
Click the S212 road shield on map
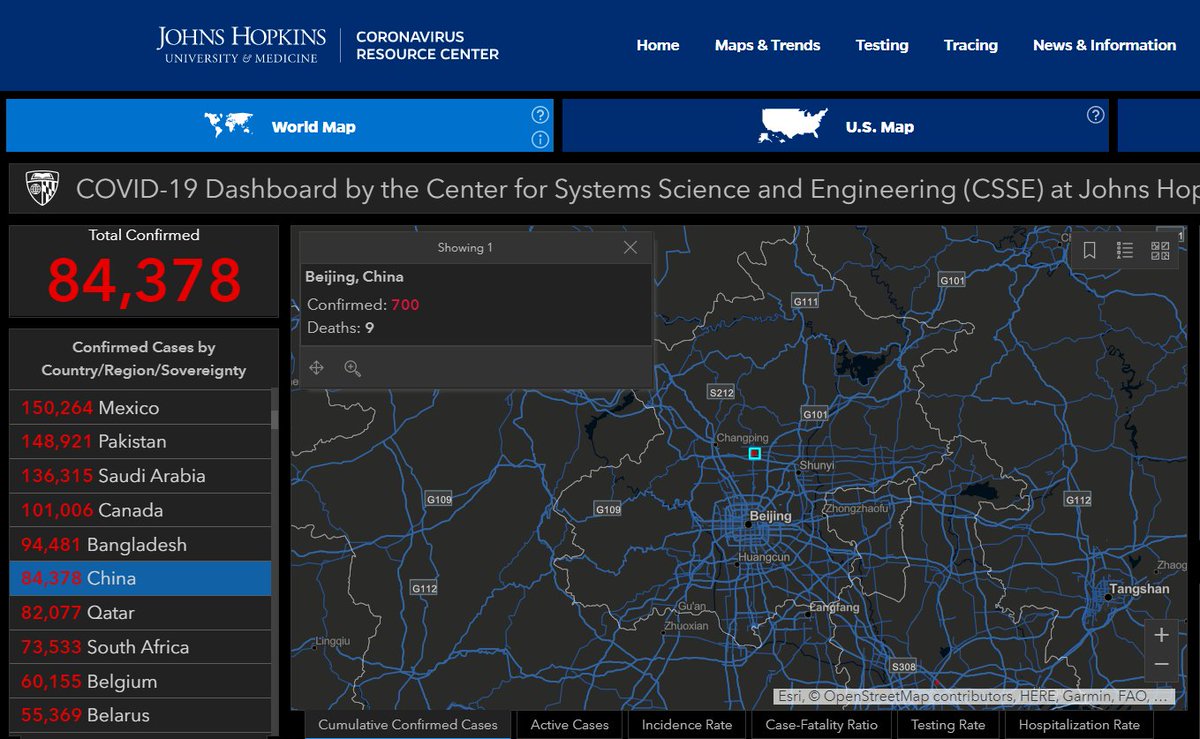click(721, 392)
